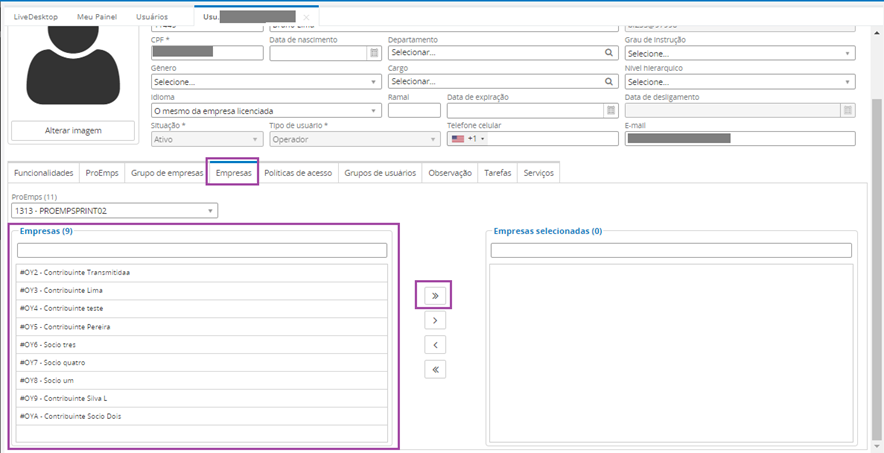
Task: Select #OY7 - Socio quatro
Action: point(202,363)
